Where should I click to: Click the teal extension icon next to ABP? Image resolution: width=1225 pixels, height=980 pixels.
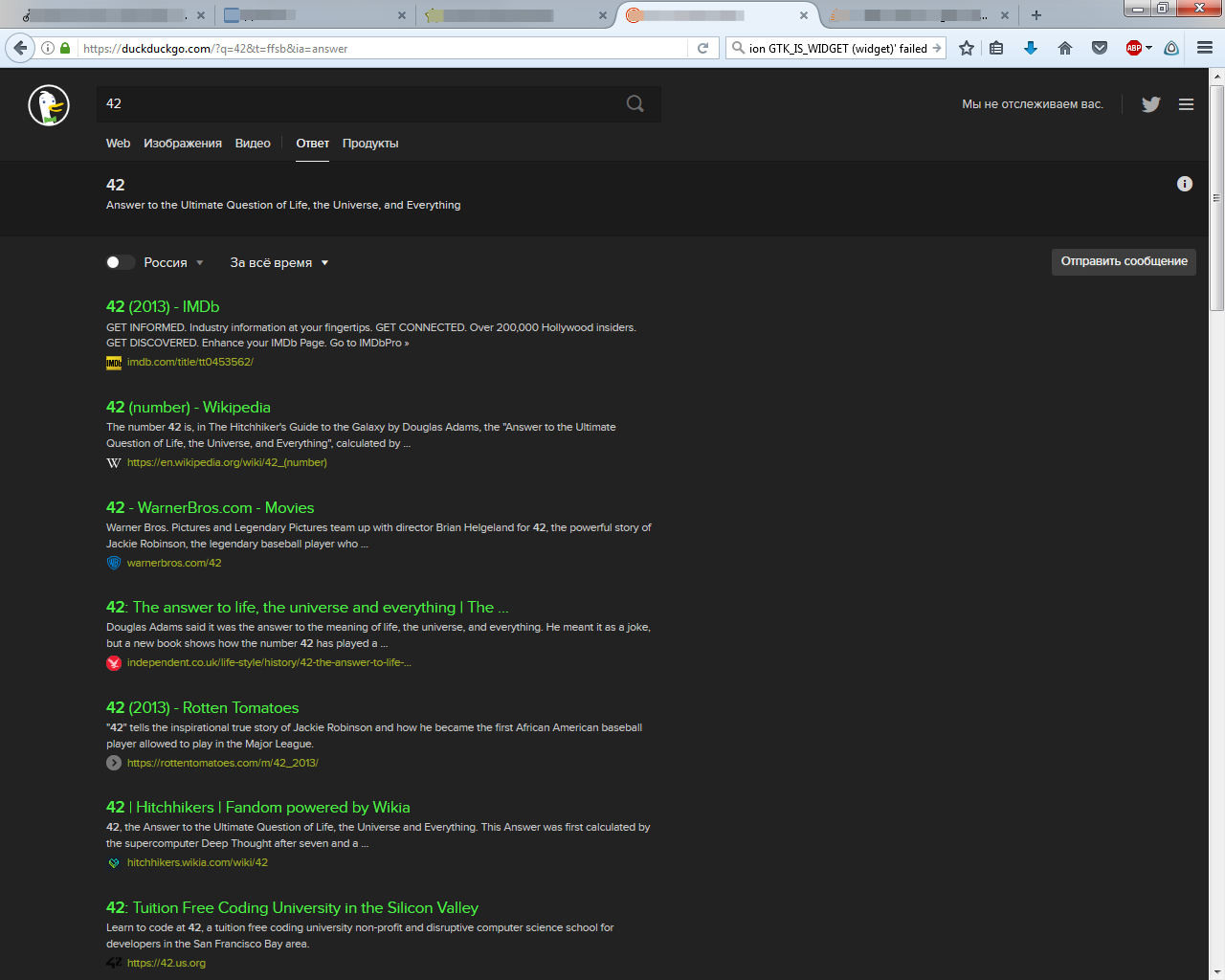[x=1171, y=48]
